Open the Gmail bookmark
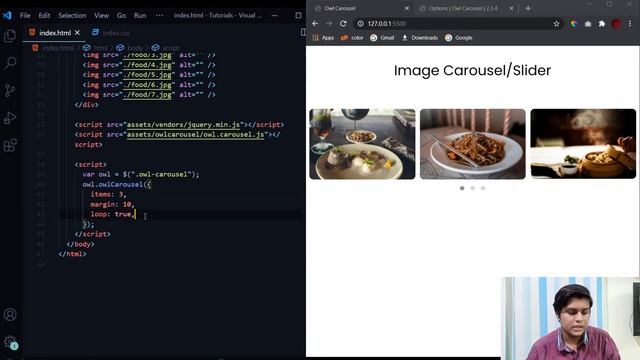 (x=382, y=38)
